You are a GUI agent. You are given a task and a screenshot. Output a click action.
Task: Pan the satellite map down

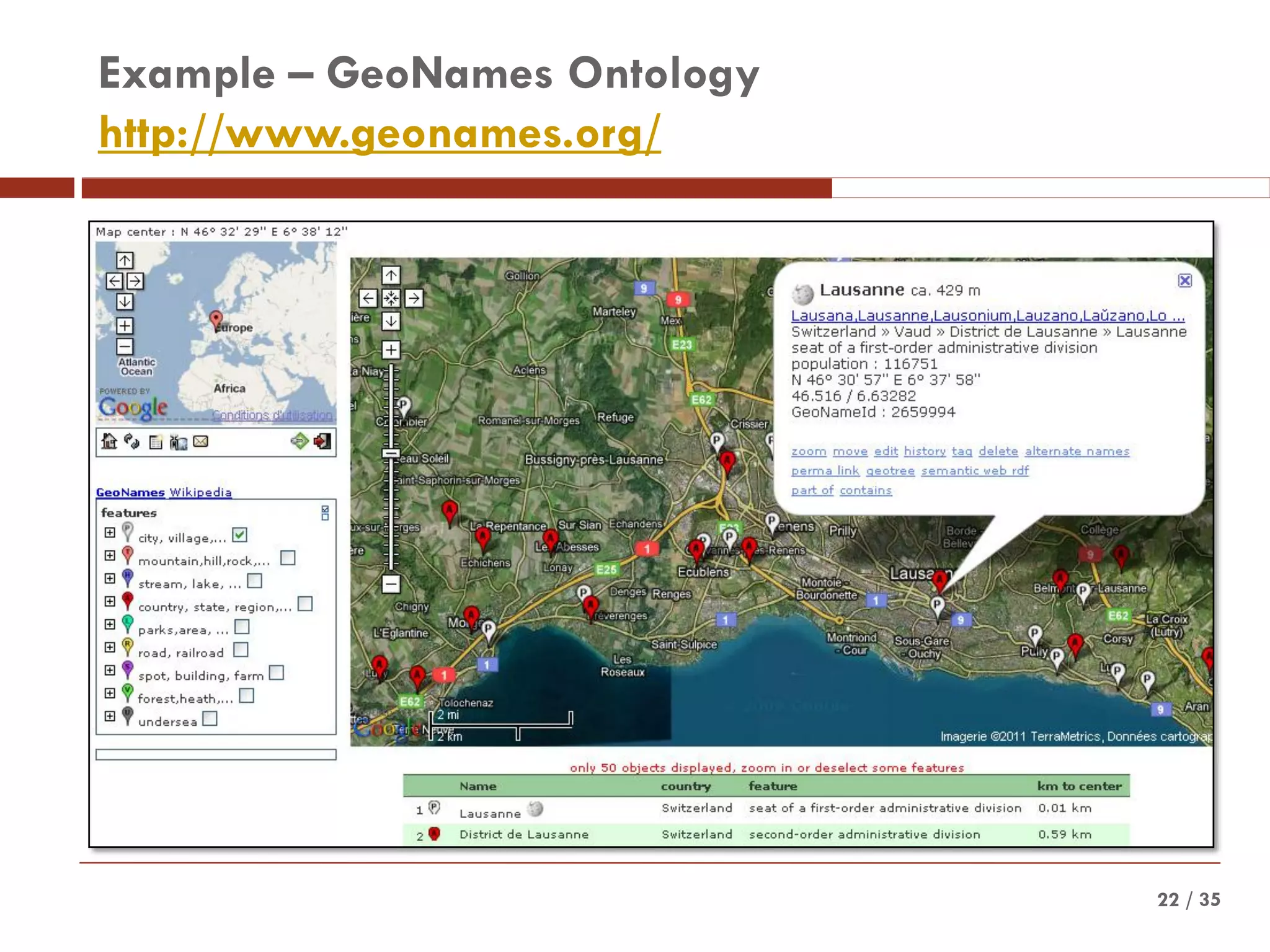click(x=391, y=321)
